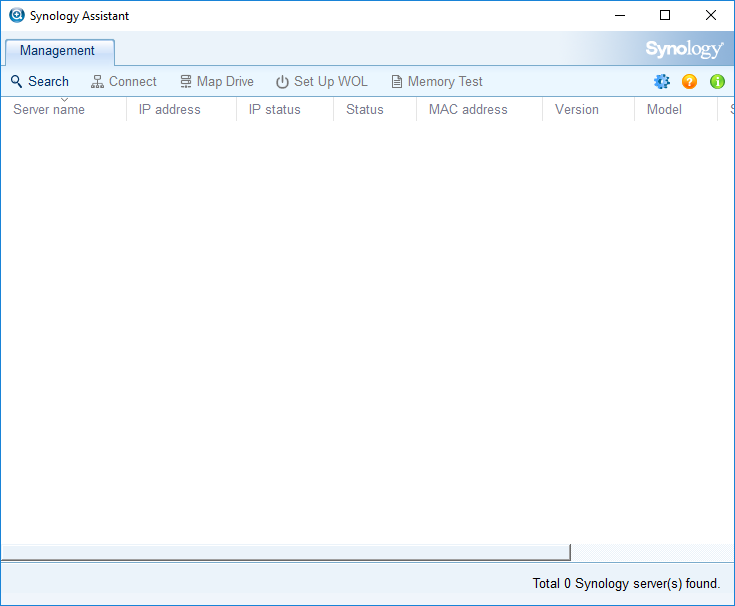Sort by IP status column header
The image size is (735, 606).
[285, 109]
